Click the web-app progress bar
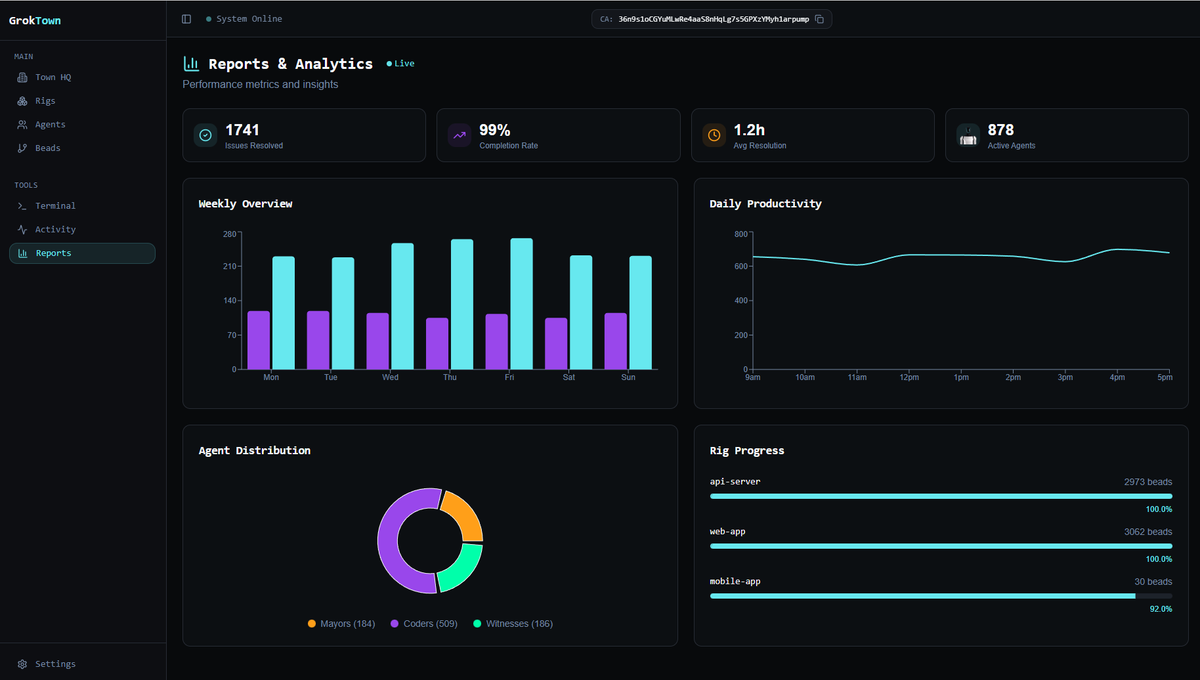This screenshot has height=680, width=1200. (941, 546)
